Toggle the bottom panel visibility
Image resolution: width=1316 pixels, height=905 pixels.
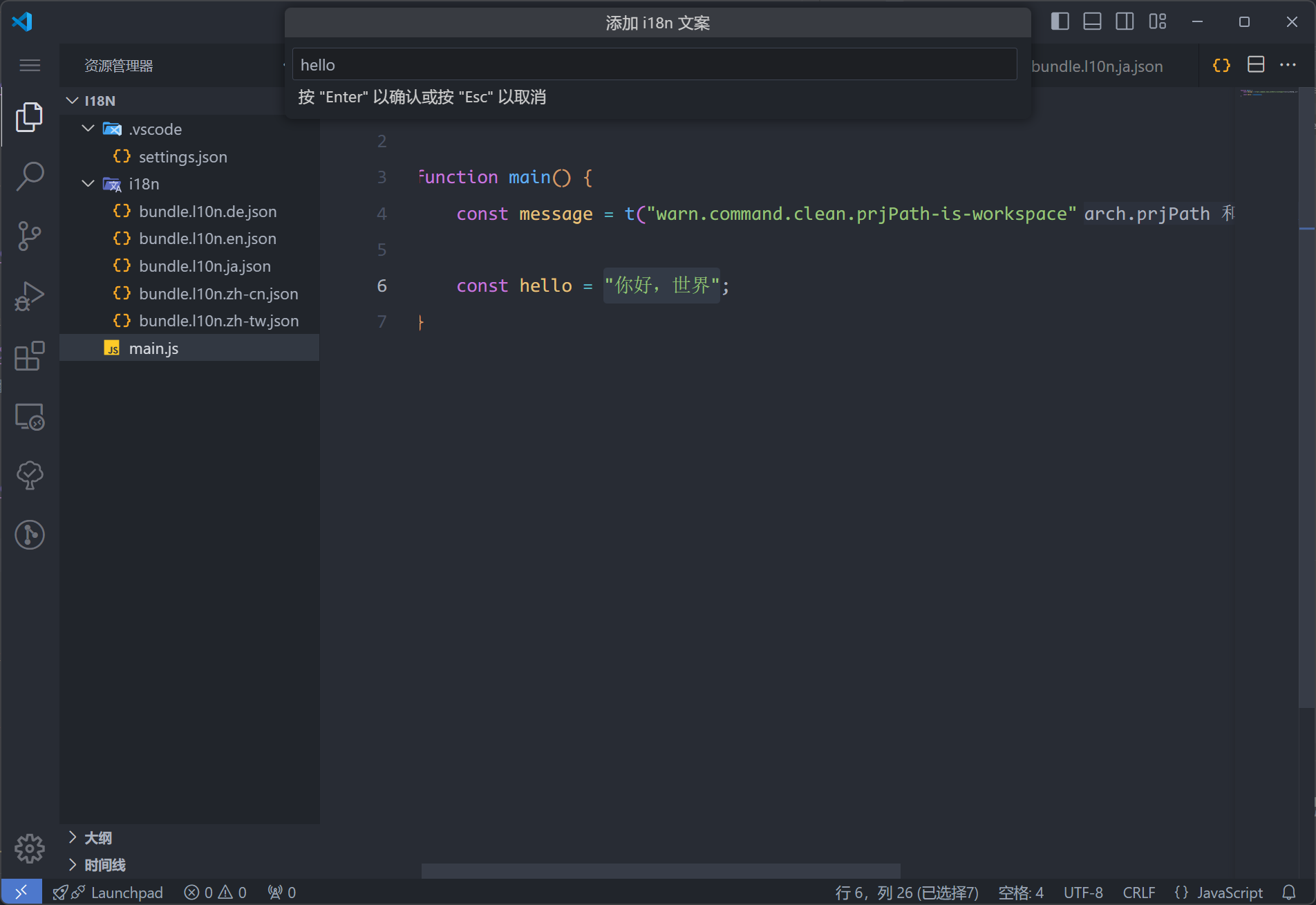coord(1093,21)
